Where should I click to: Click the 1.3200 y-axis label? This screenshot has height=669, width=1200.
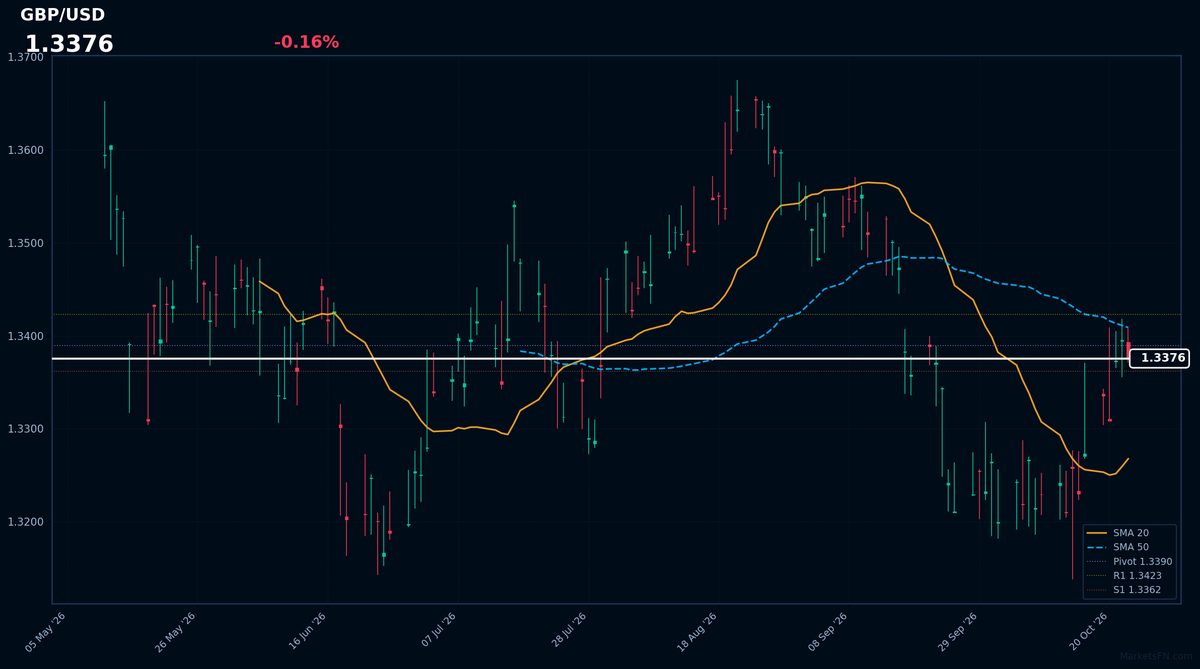(25, 523)
